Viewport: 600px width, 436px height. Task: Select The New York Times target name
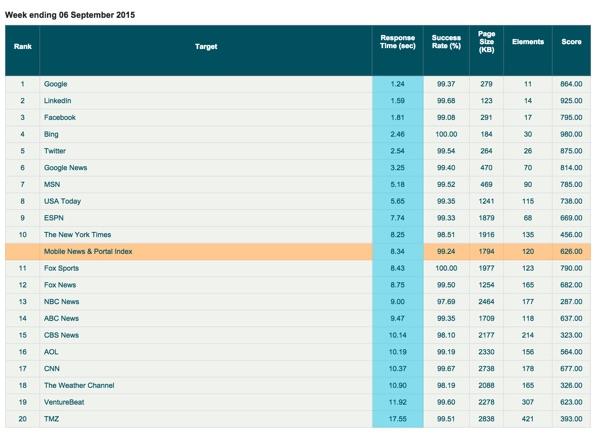pos(77,235)
